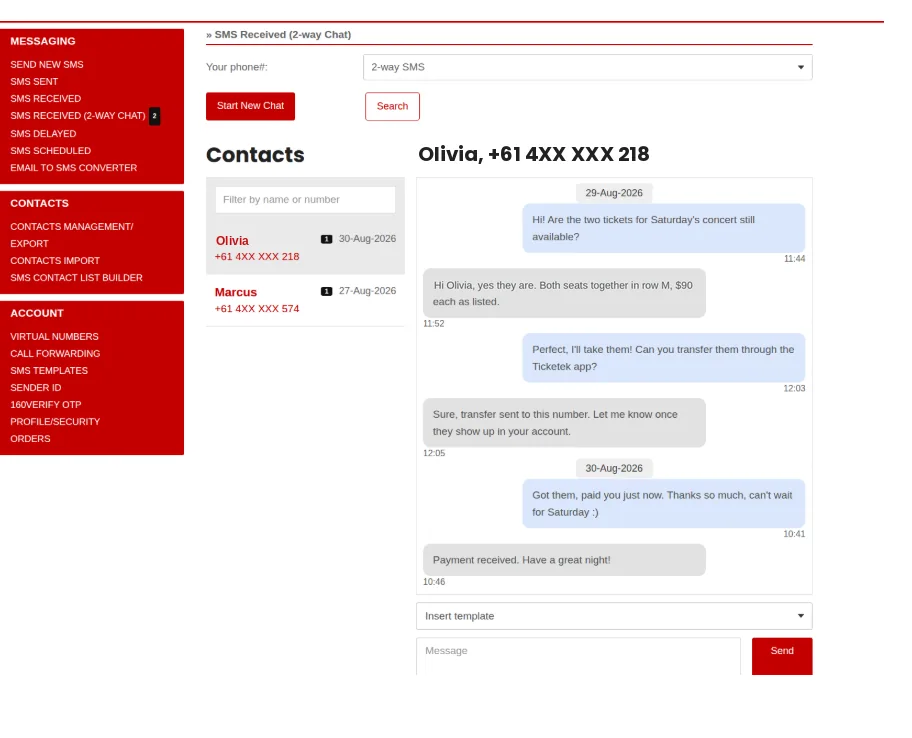Click the 29-Aug-2026 date separator

(x=614, y=193)
